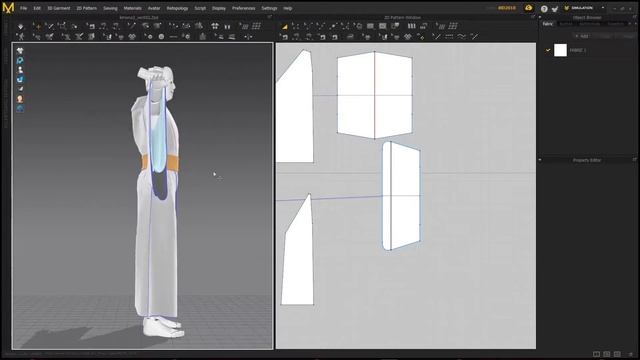
Task: Pop out the 2D Pattern Window
Action: [533, 18]
